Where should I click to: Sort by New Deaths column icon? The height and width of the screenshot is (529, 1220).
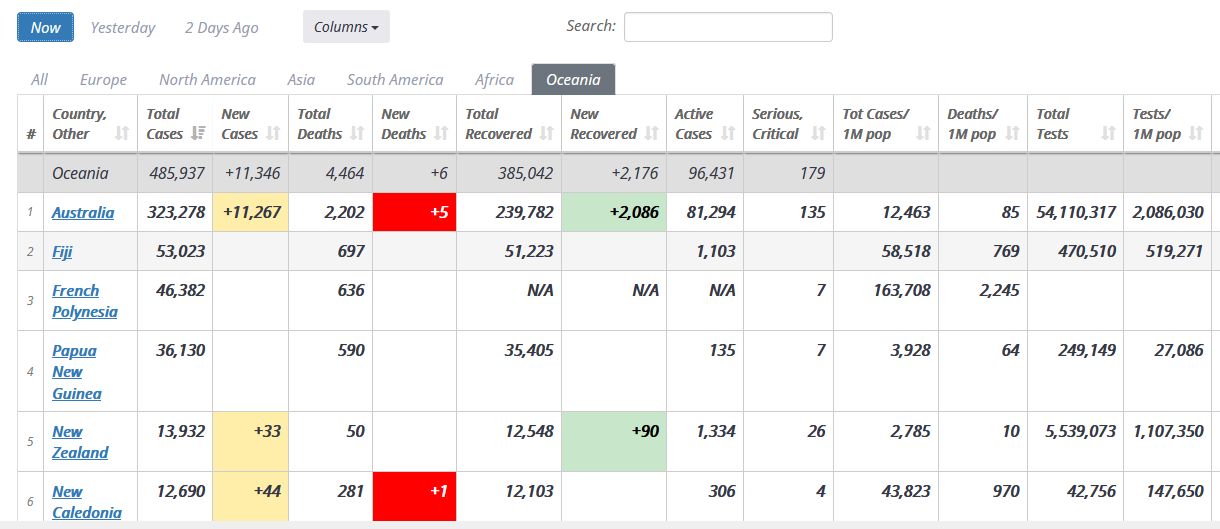click(x=441, y=134)
